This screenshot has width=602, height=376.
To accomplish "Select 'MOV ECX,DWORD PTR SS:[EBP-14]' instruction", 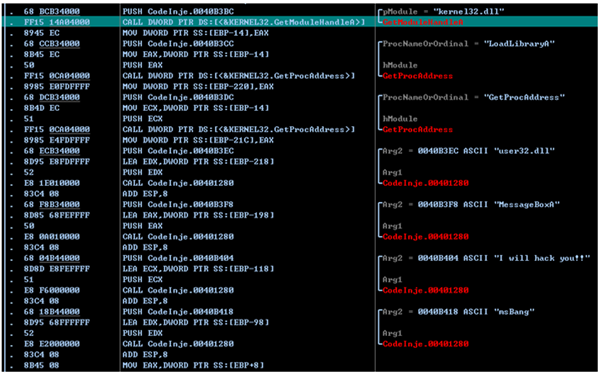I will pyautogui.click(x=196, y=108).
